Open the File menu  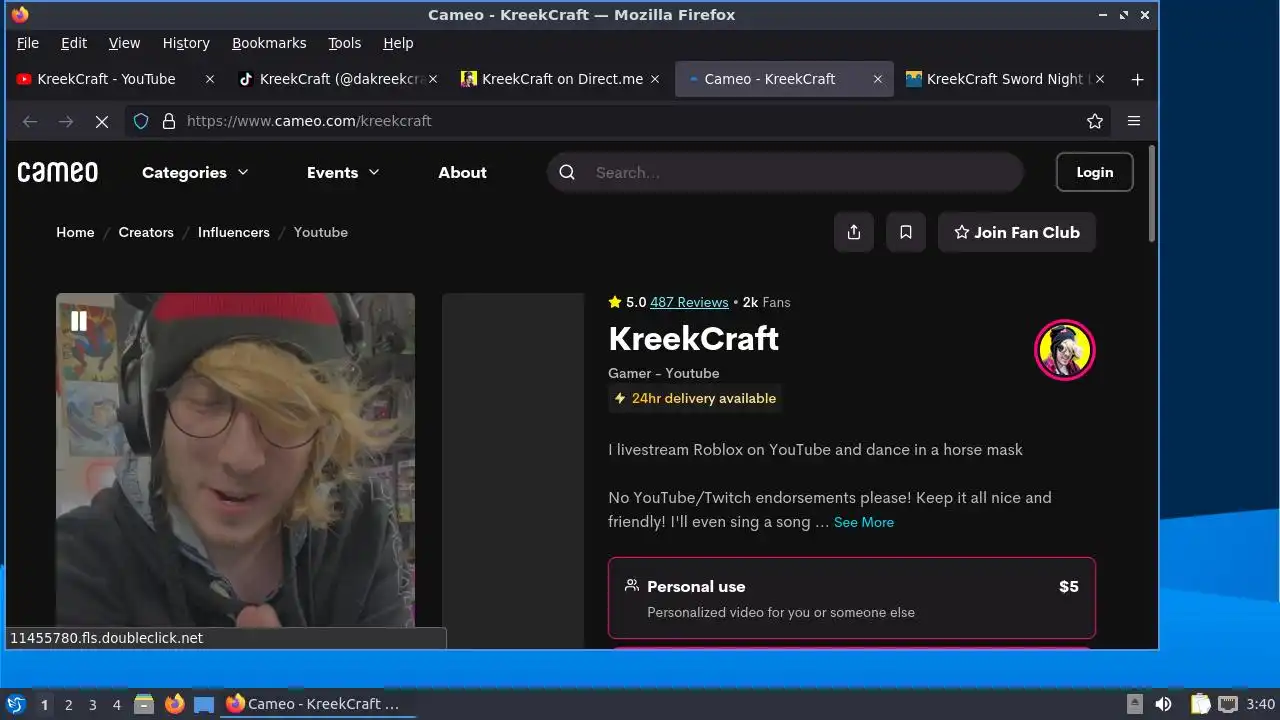[x=28, y=43]
